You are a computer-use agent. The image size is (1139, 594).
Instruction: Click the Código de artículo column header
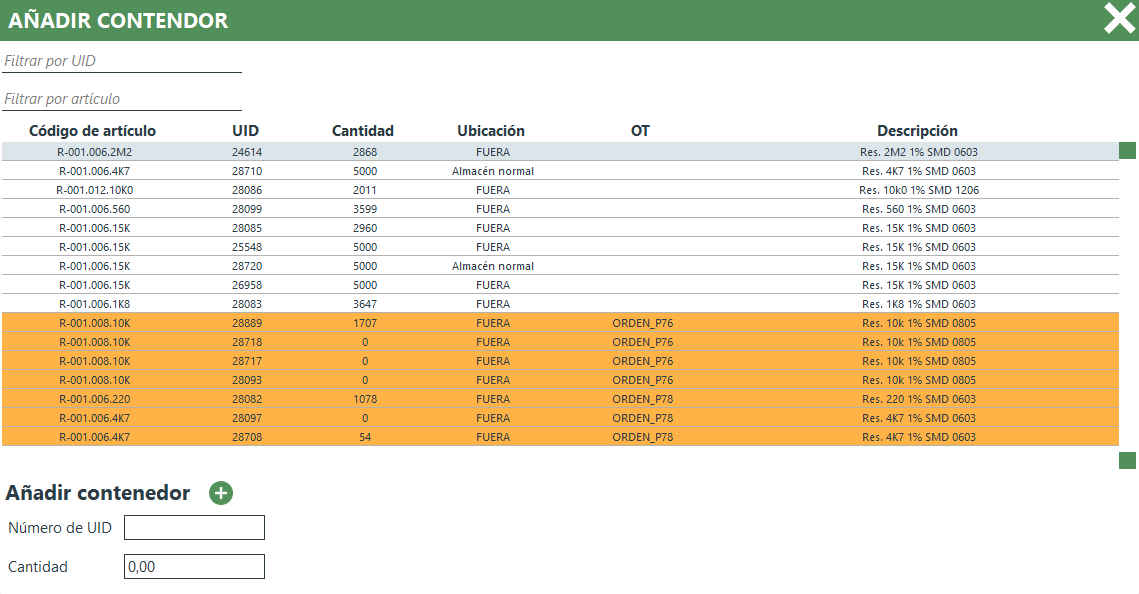pyautogui.click(x=93, y=131)
